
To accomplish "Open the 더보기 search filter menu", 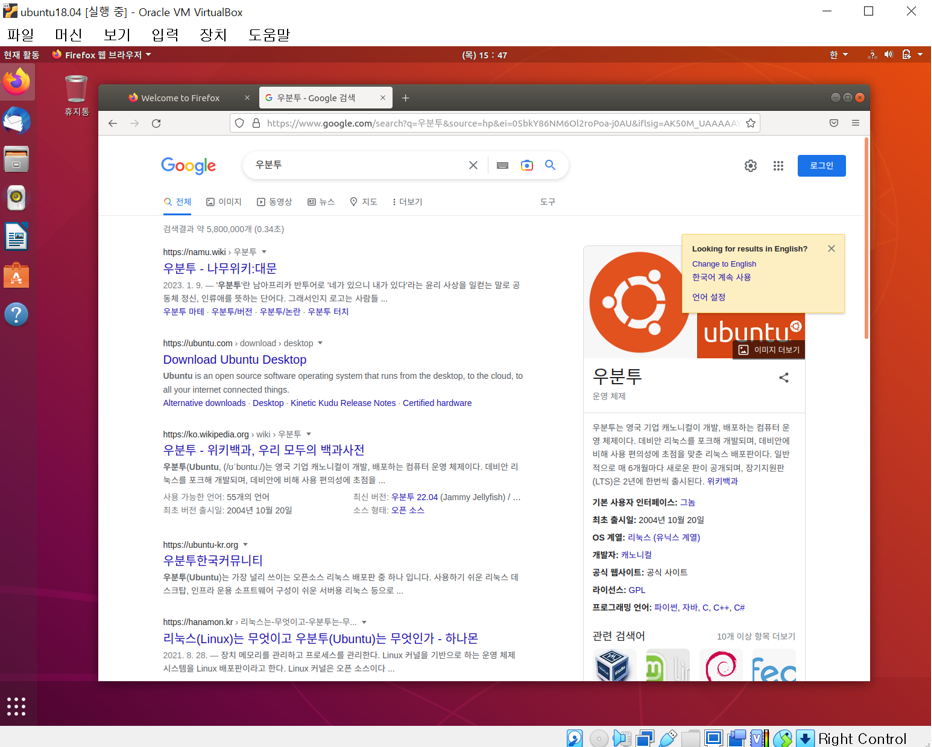I will click(407, 202).
